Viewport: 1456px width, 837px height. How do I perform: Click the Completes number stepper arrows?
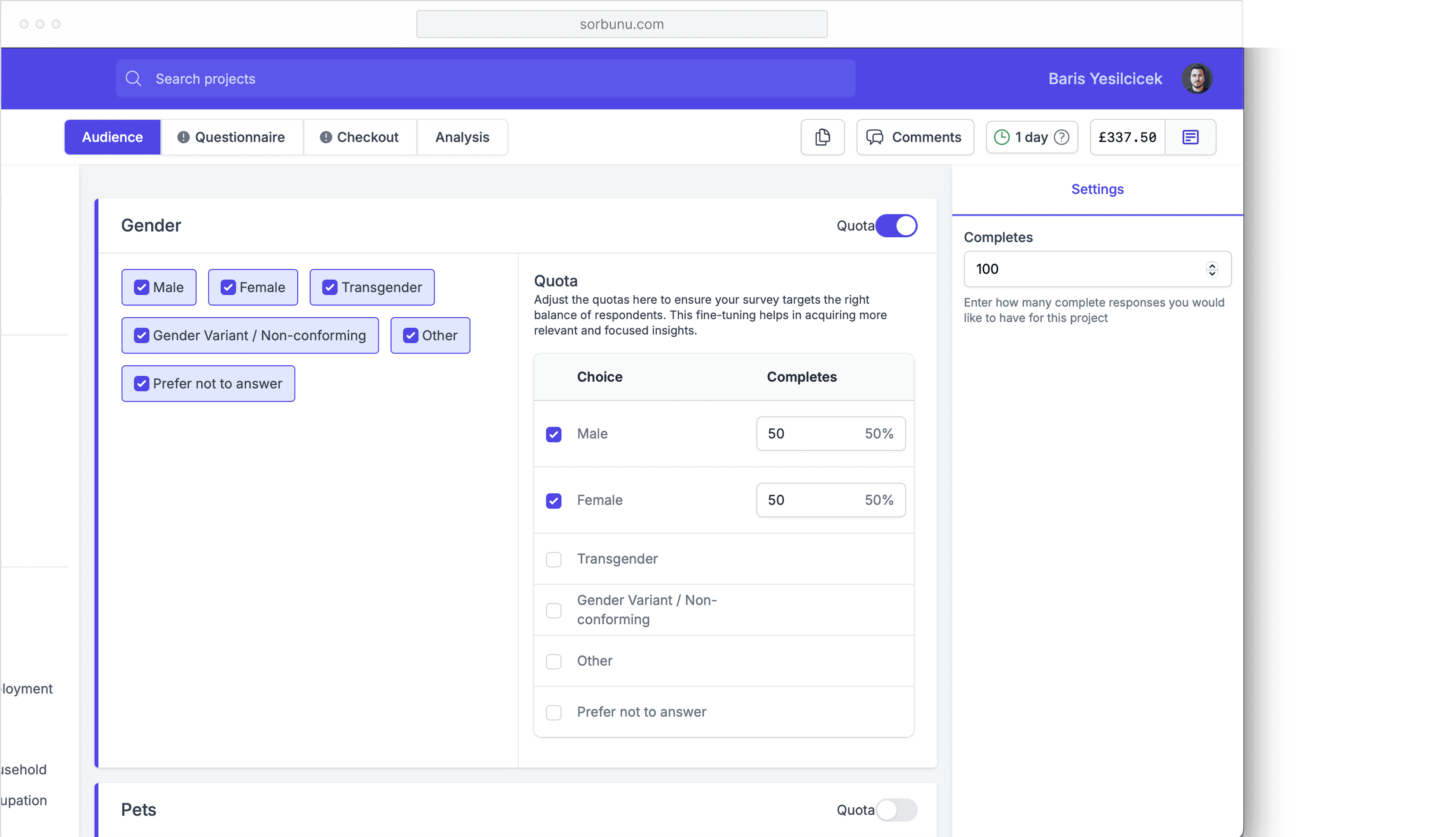point(1212,269)
